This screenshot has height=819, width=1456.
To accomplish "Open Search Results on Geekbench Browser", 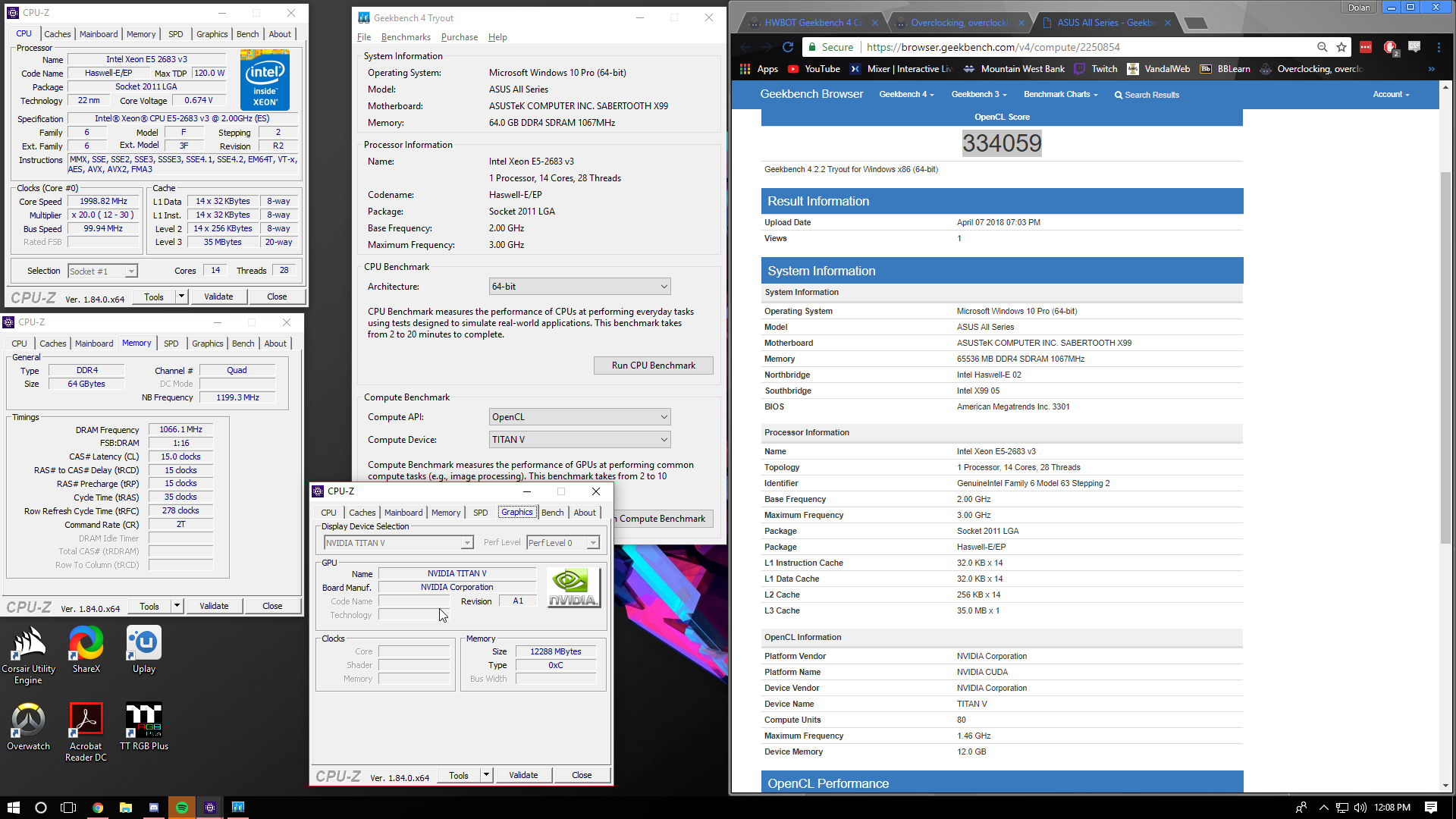I will point(1147,95).
